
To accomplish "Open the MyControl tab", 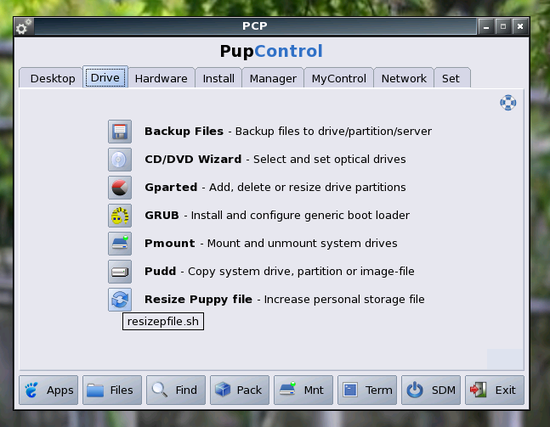I will [339, 78].
